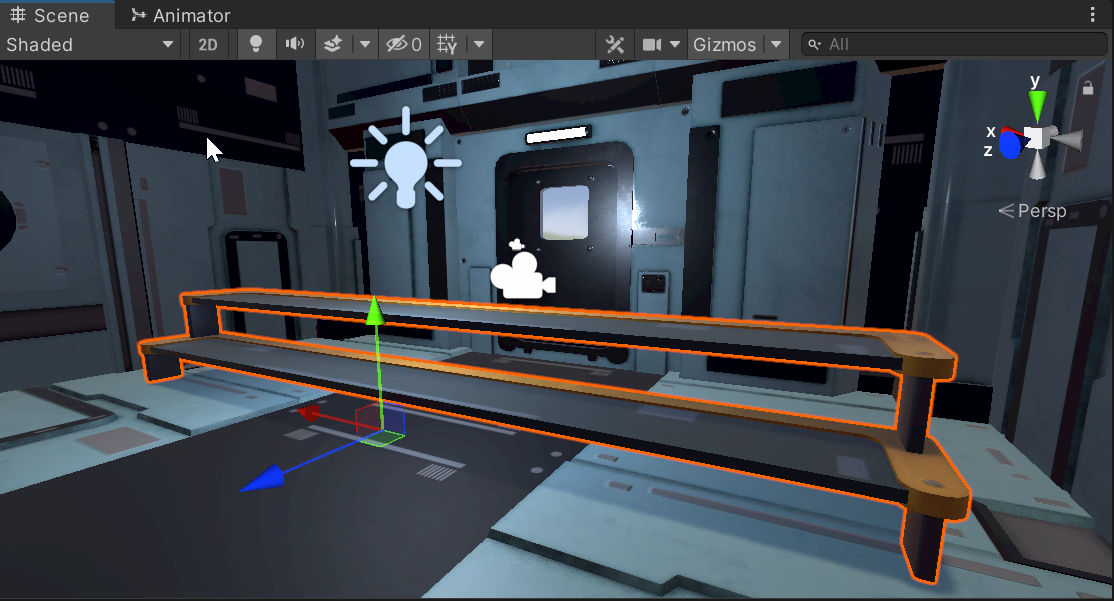Open the three-dot panel options menu
The height and width of the screenshot is (601, 1114).
click(1093, 15)
